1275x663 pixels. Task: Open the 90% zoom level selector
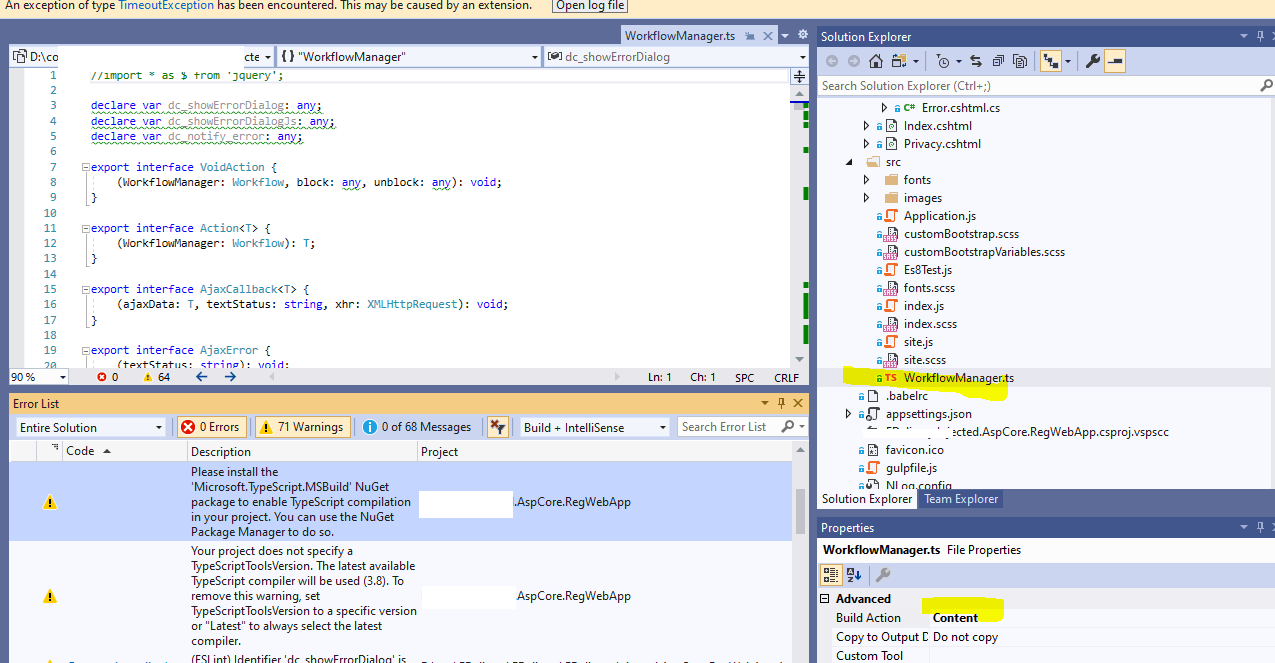(x=38, y=377)
